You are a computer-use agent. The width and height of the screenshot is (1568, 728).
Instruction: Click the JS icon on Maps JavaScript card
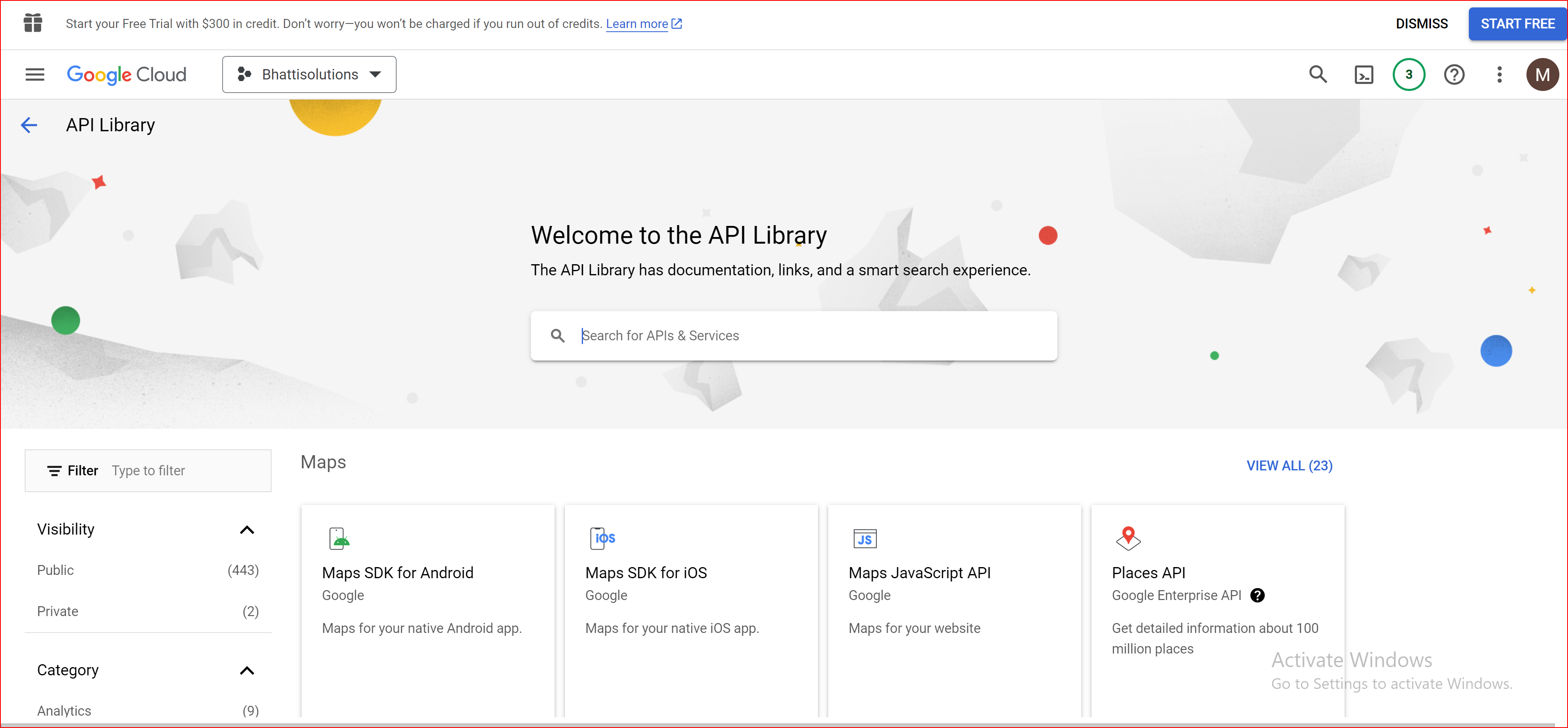pos(865,539)
